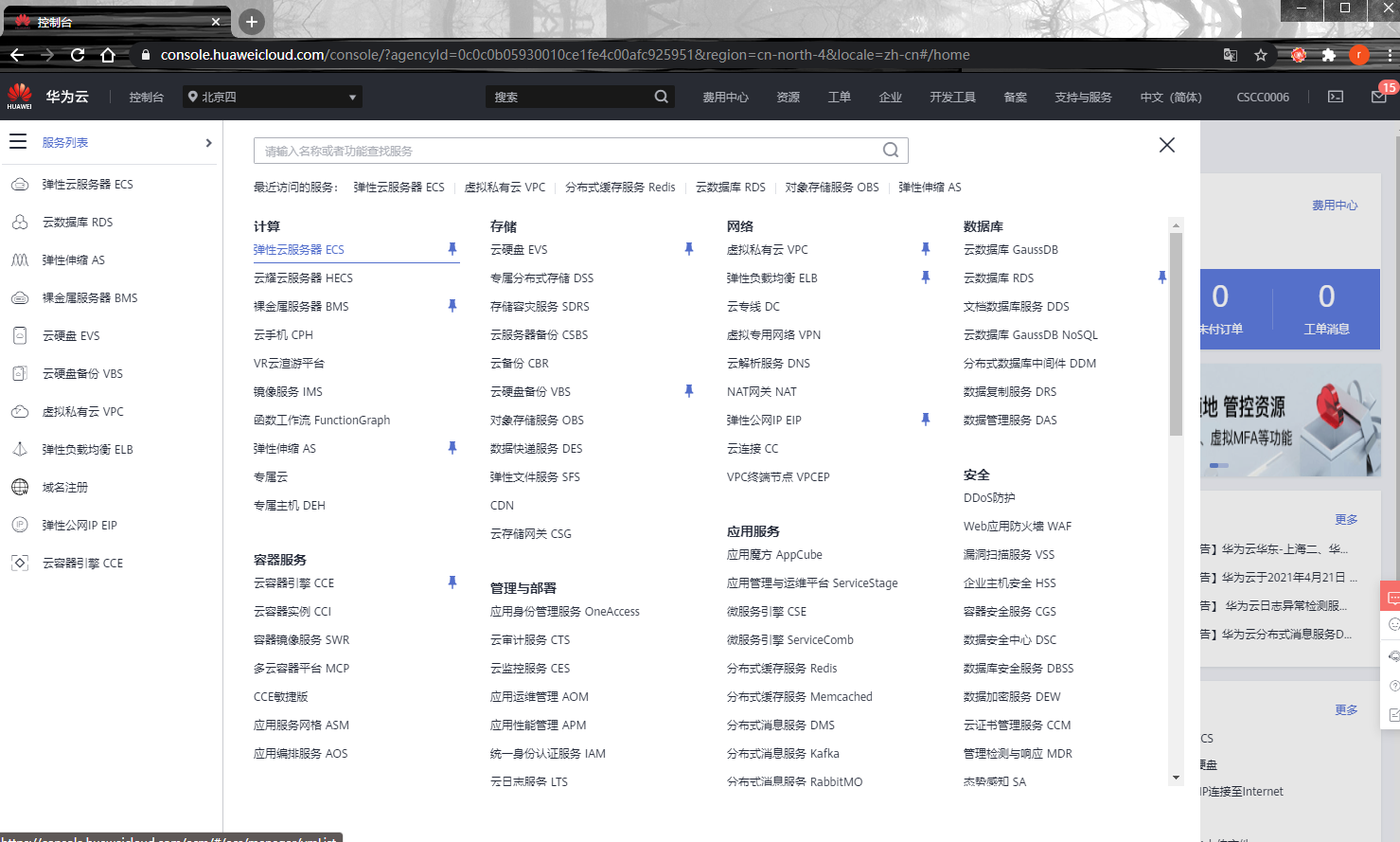Open recently visited 分布式缓存服务 Redis
The image size is (1400, 842).
(620, 188)
